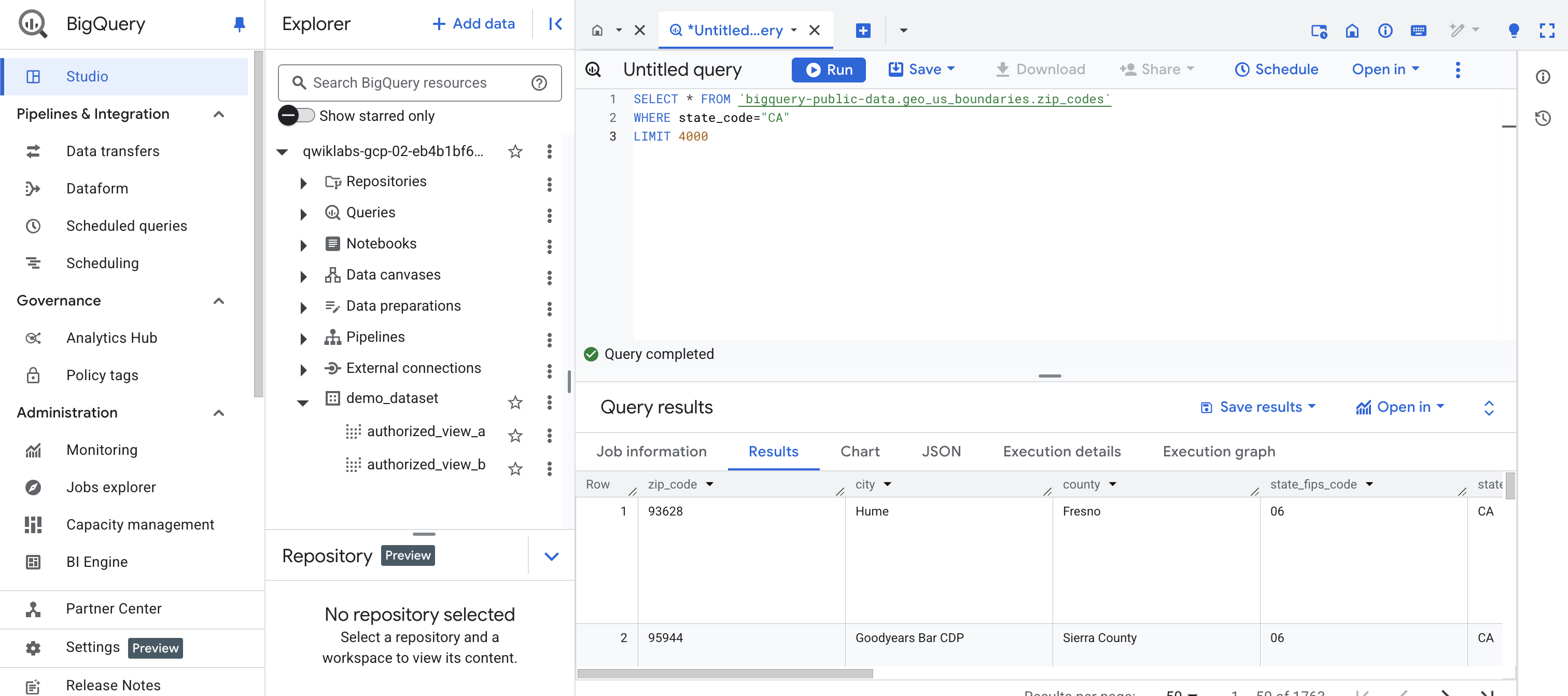This screenshot has width=1568, height=696.
Task: Switch to Execution details tab
Action: 1061,451
